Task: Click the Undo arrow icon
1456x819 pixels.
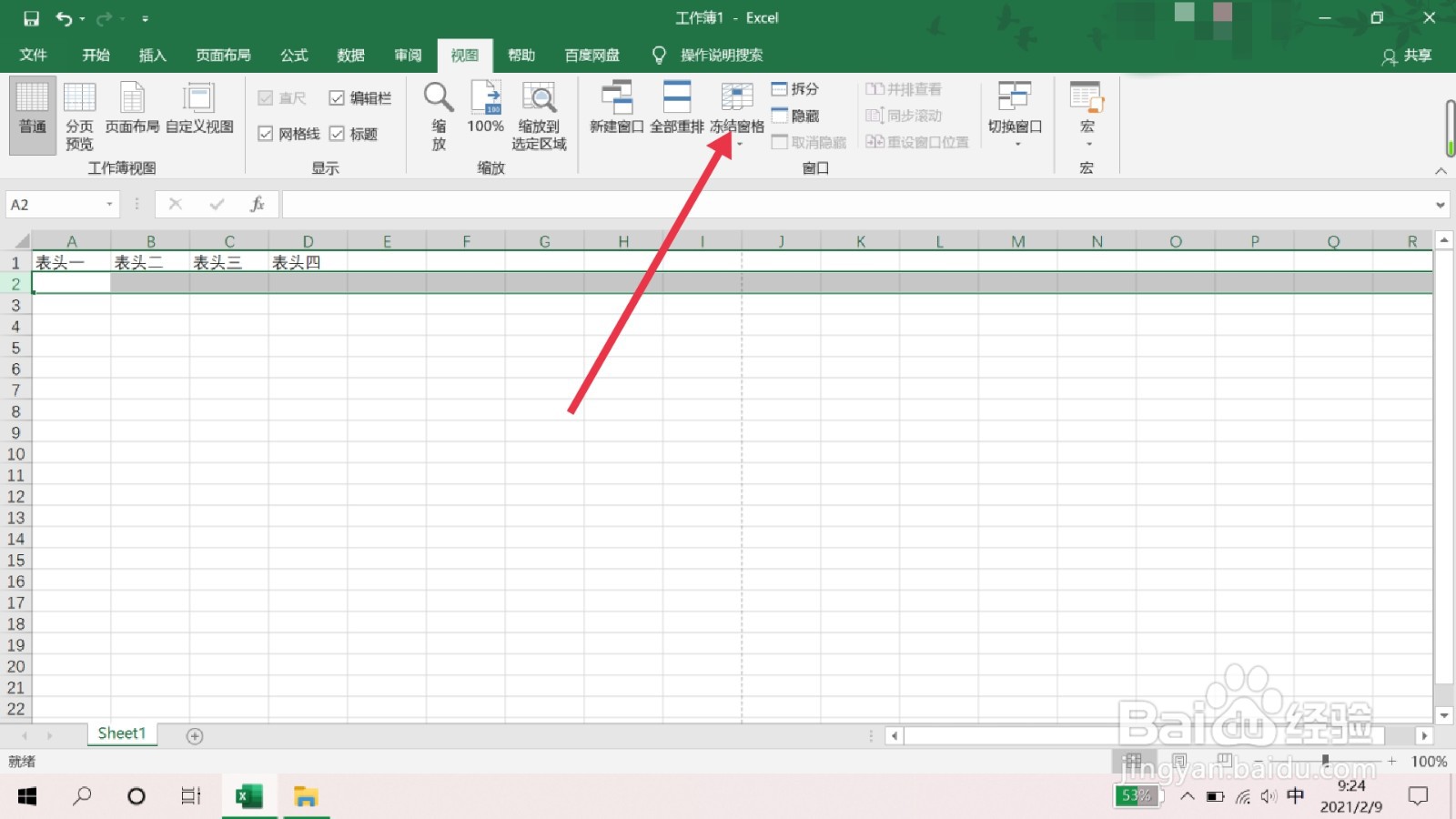Action: click(x=64, y=18)
